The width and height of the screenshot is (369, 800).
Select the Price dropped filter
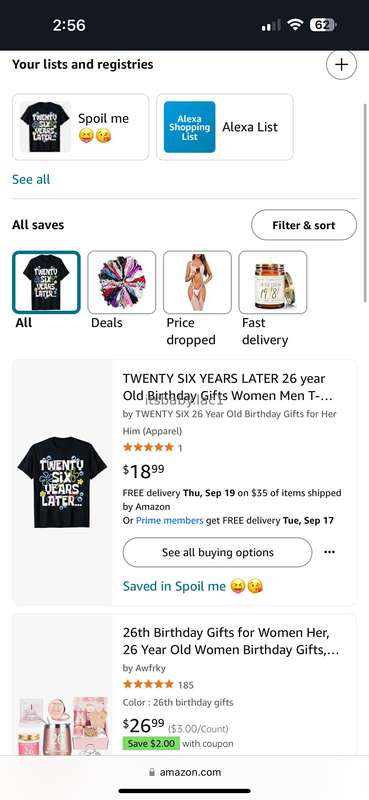(x=197, y=299)
